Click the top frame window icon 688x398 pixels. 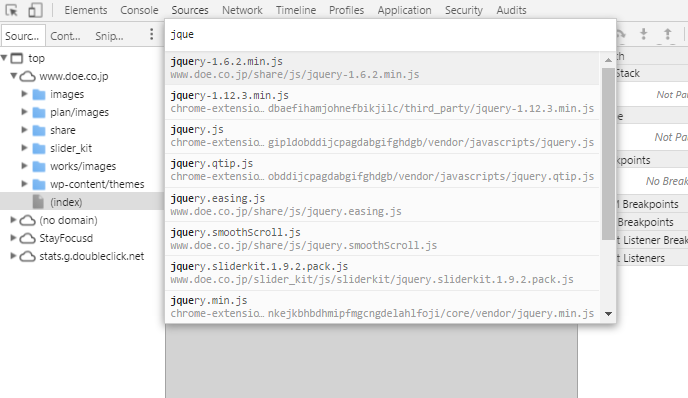(x=17, y=58)
